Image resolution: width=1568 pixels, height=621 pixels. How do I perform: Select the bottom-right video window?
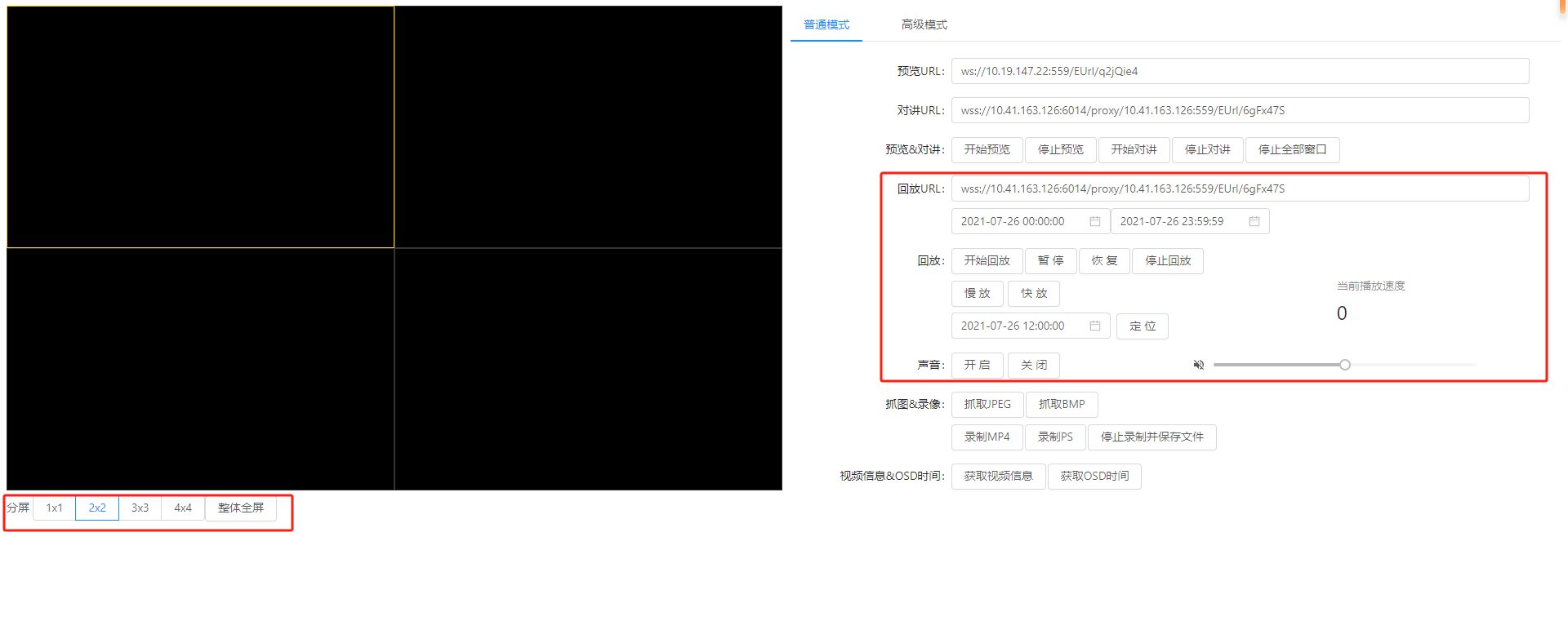click(588, 369)
